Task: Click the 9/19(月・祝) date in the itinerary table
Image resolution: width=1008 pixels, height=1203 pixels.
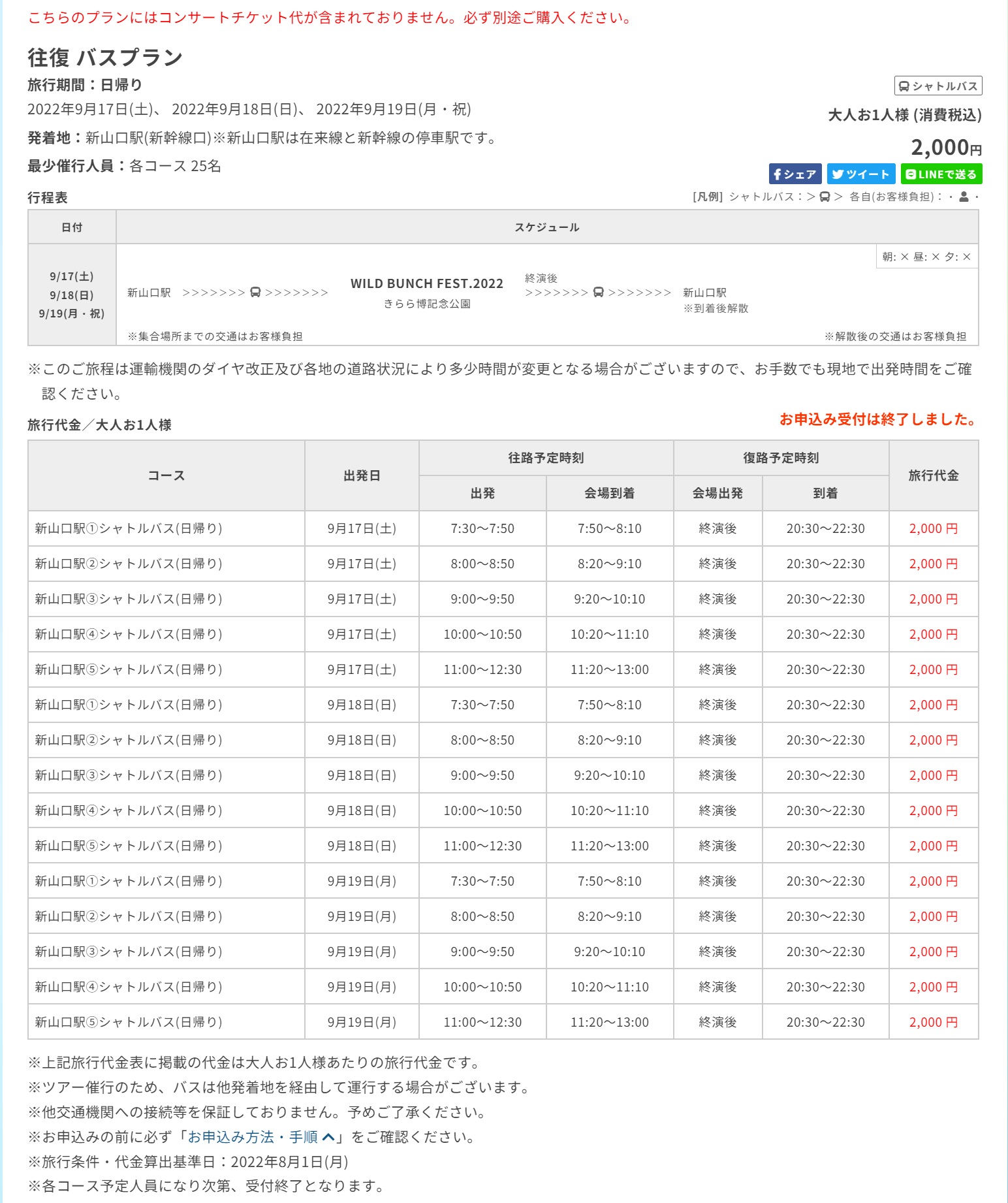Action: [72, 313]
